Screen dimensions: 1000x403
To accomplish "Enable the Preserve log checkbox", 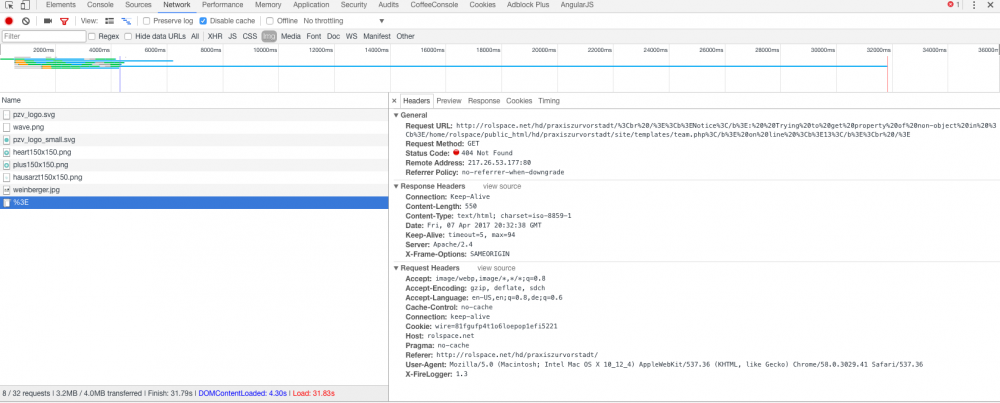I will tap(147, 20).
